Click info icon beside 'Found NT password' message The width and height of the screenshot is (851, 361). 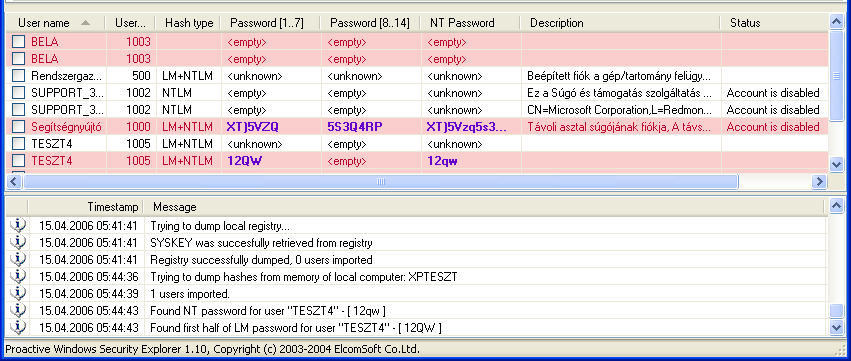tap(18, 311)
